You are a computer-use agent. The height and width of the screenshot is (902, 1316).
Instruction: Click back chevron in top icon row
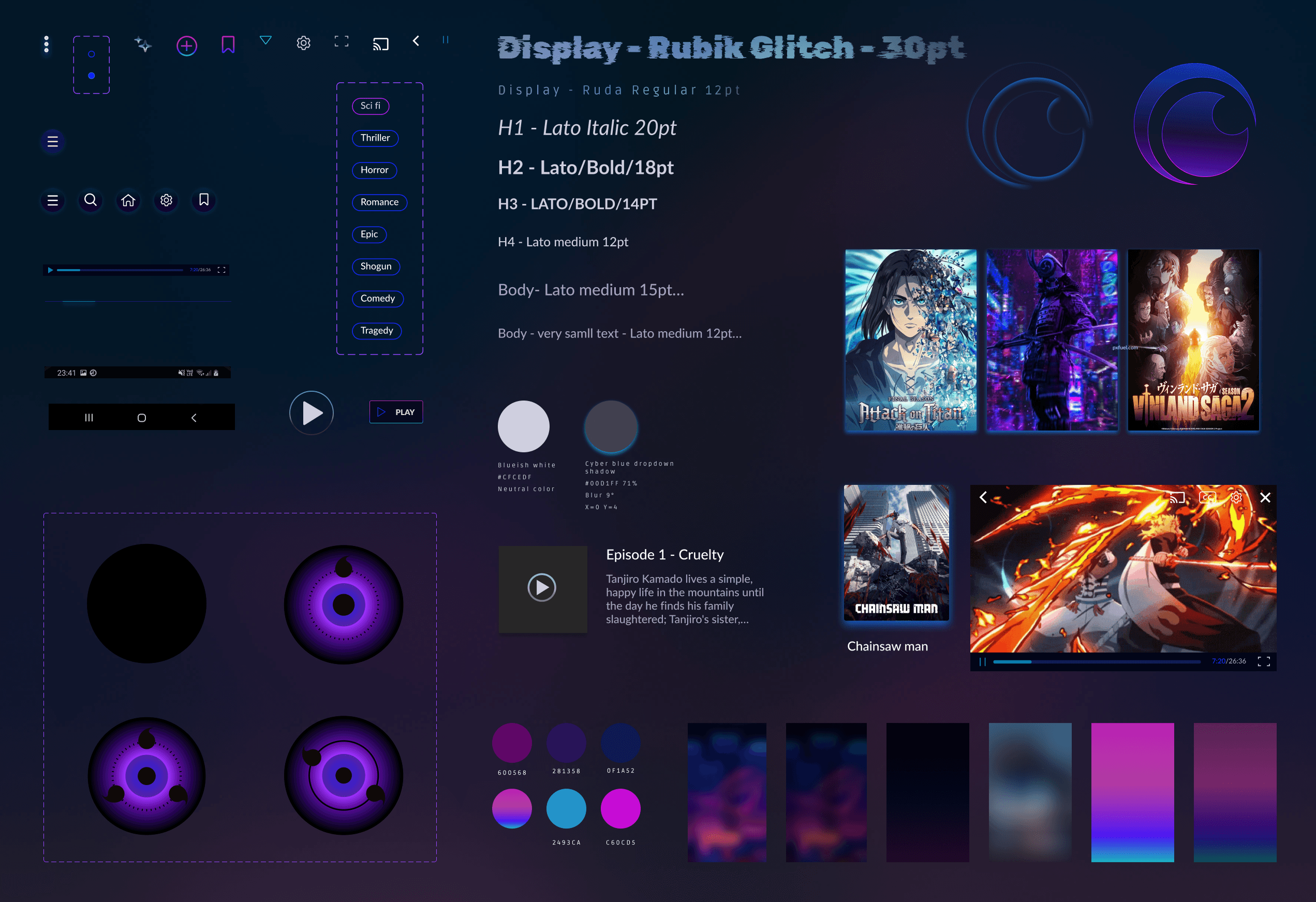point(416,41)
